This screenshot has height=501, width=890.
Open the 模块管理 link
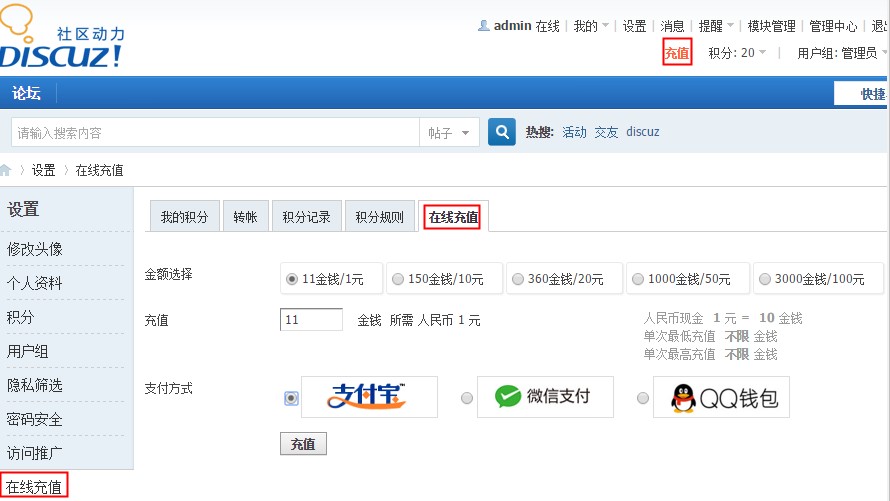coord(771,26)
